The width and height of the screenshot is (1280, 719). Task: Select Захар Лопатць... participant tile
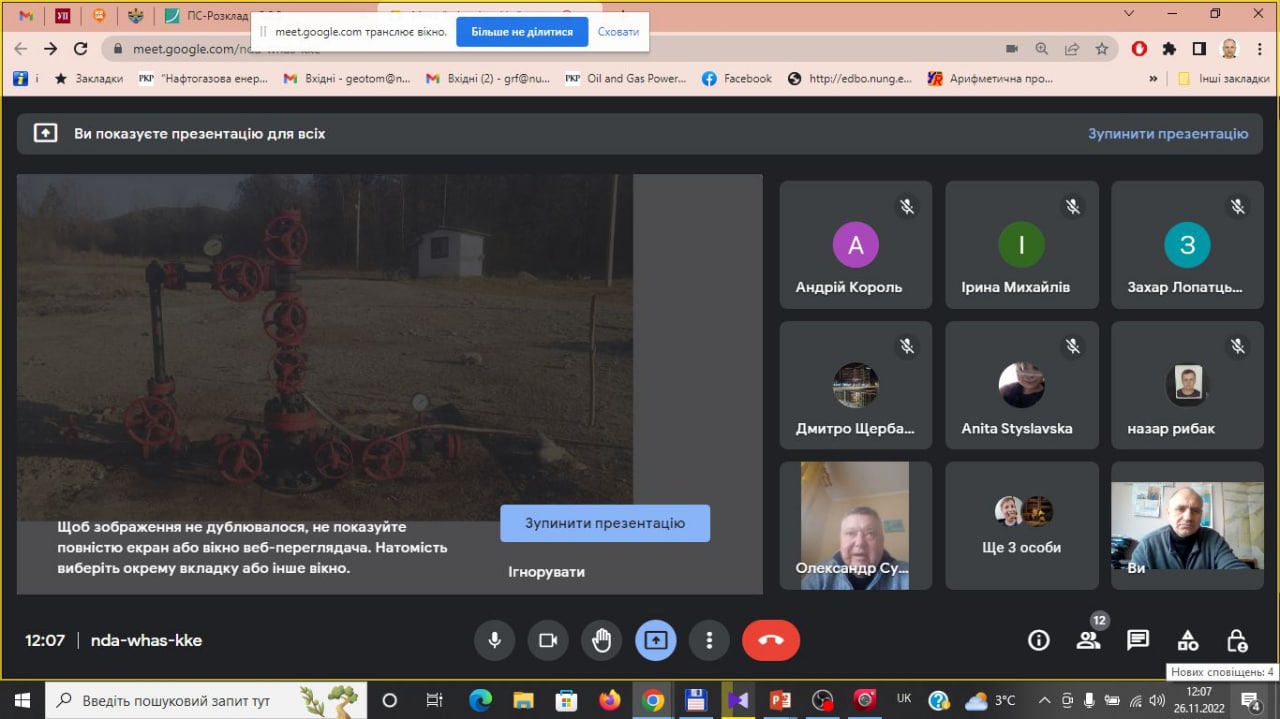pos(1187,244)
